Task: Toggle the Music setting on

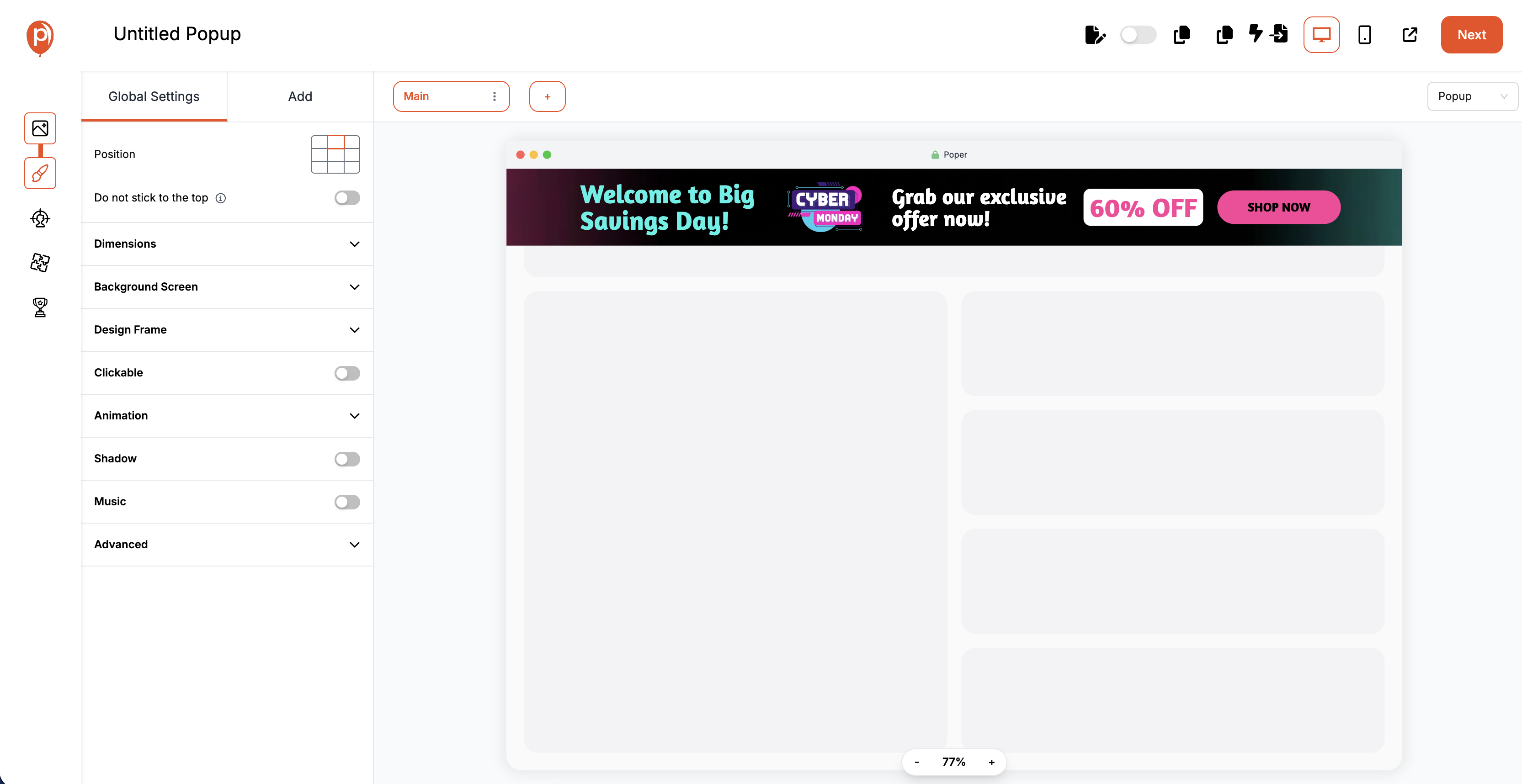Action: pyautogui.click(x=347, y=502)
